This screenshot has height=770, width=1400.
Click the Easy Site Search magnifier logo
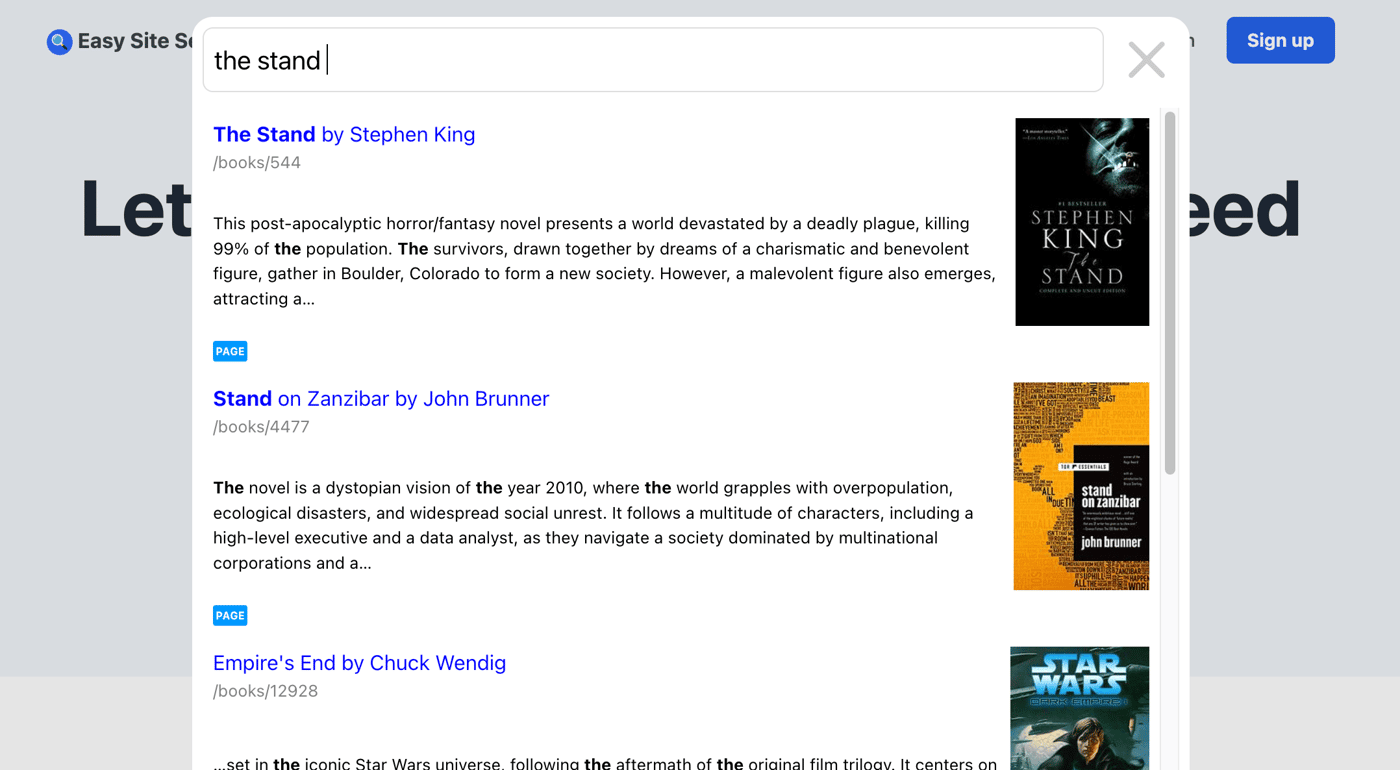point(59,41)
